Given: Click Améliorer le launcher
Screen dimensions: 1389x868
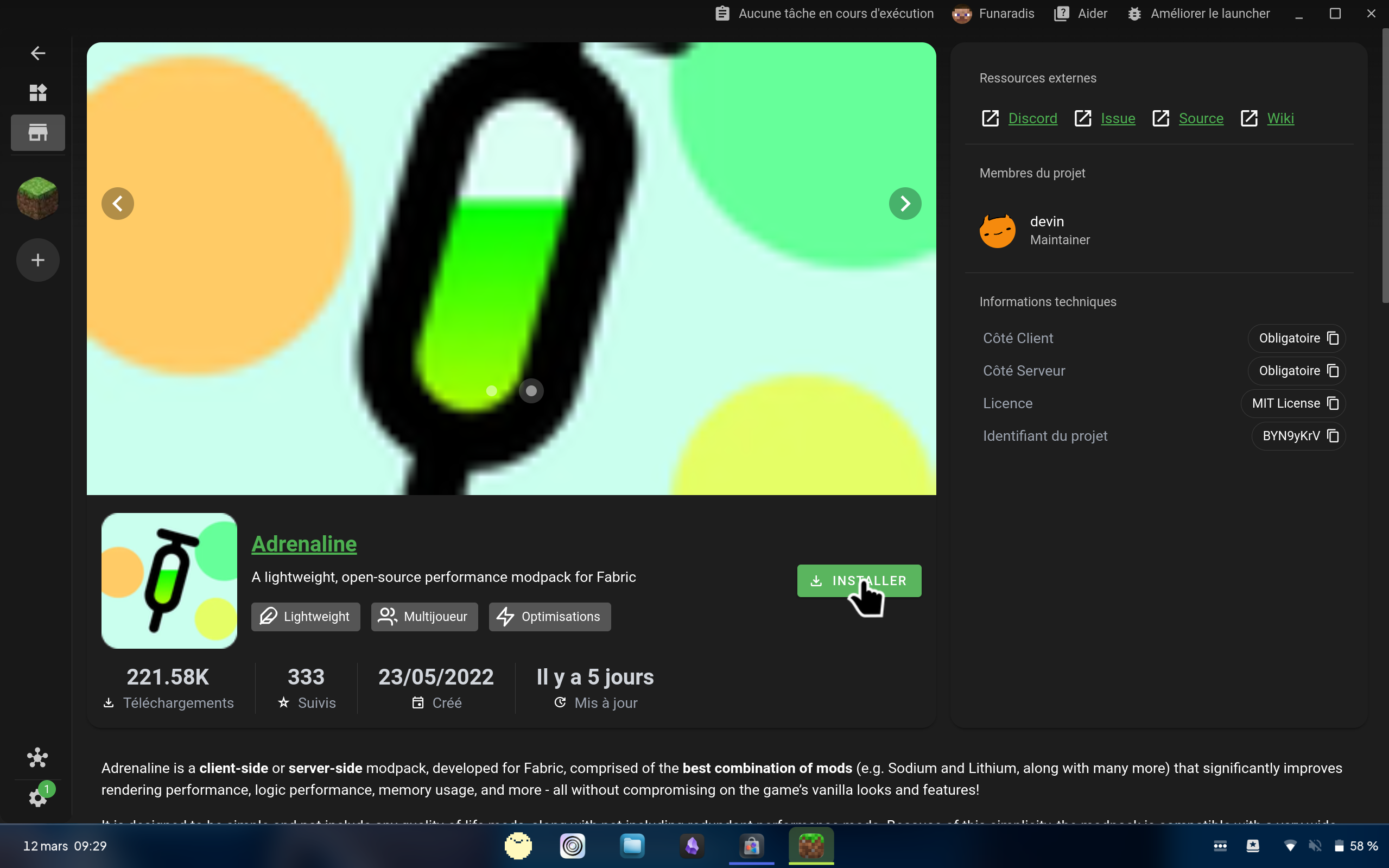Looking at the screenshot, I should 1198,13.
